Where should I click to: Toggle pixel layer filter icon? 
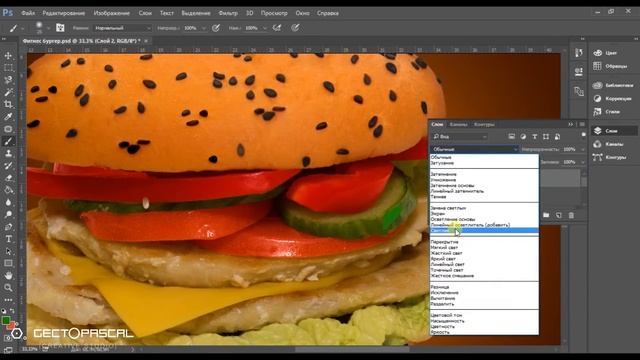tap(511, 137)
